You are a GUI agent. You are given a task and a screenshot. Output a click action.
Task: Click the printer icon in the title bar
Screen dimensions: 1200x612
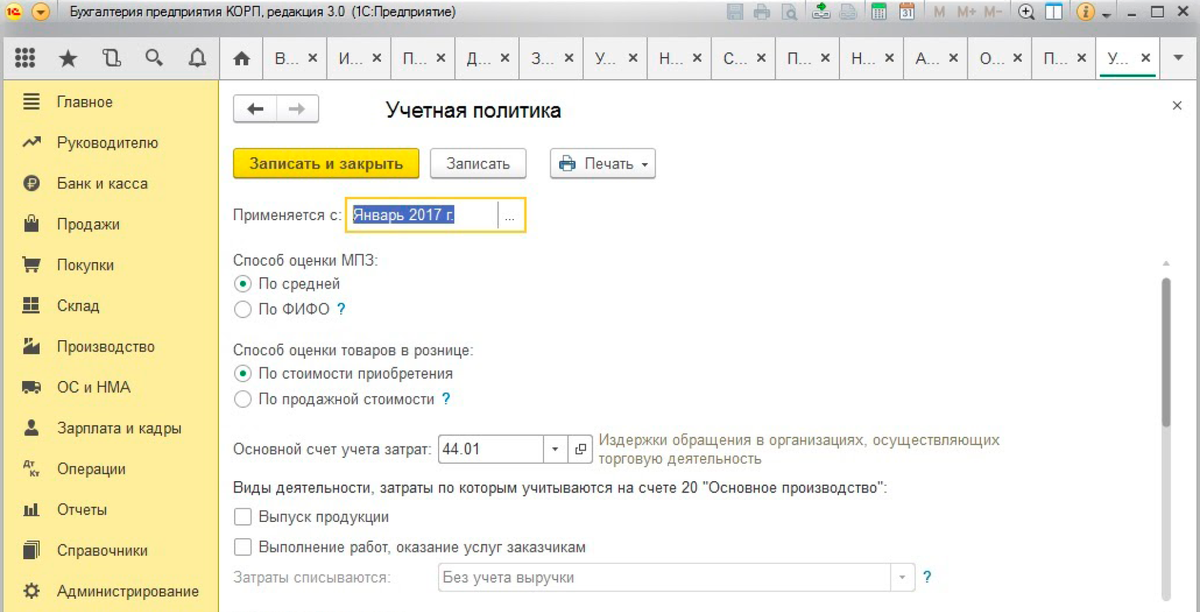762,13
